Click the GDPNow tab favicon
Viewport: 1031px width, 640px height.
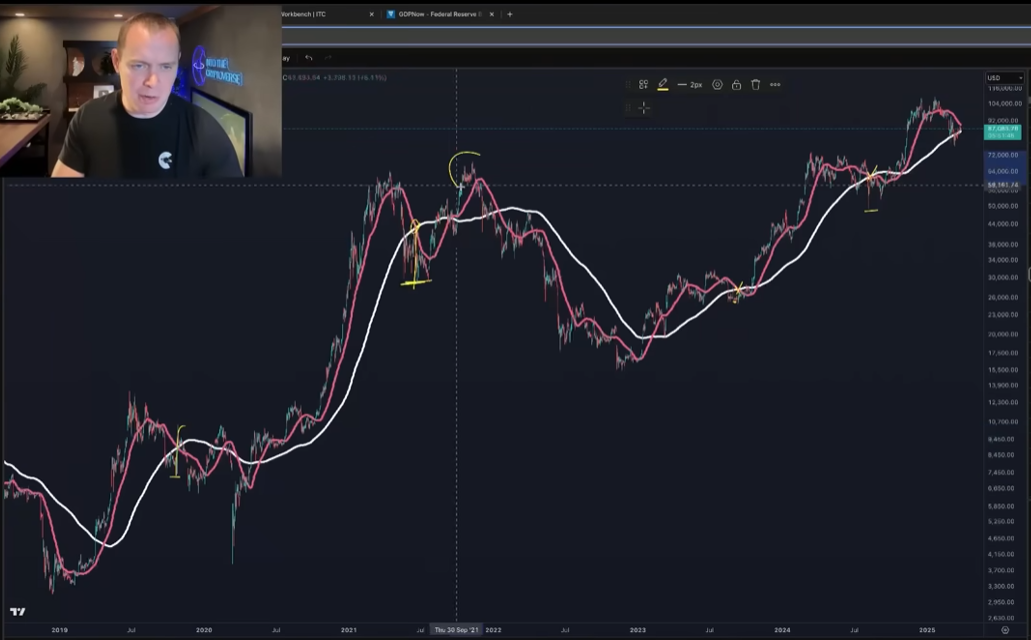391,14
